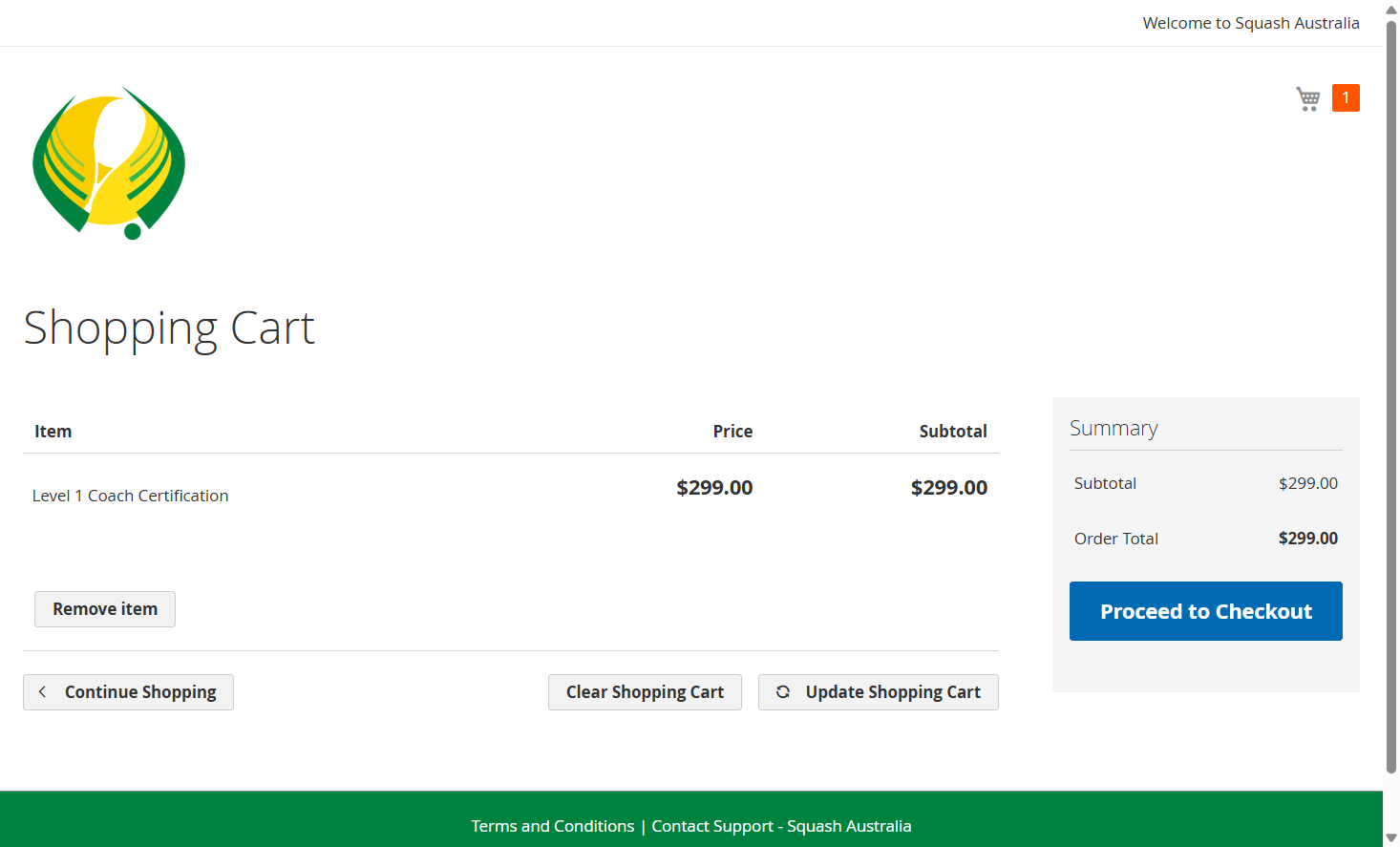
Task: Click the item price $299.00 under Price
Action: (x=714, y=488)
